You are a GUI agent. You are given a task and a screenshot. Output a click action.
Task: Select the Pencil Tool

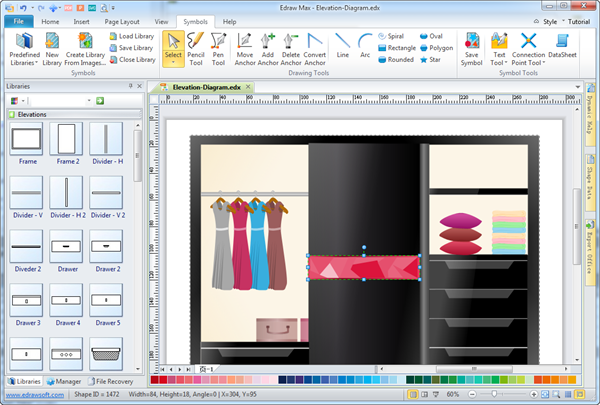coord(196,47)
